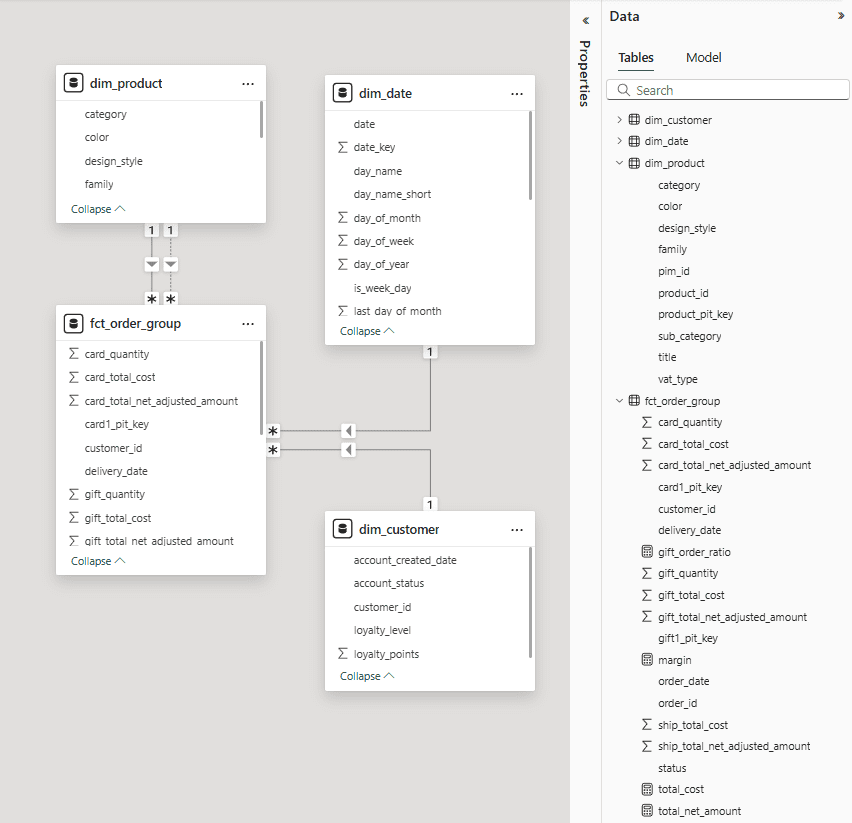Click the dim_customer table database icon
852x823 pixels.
342,529
